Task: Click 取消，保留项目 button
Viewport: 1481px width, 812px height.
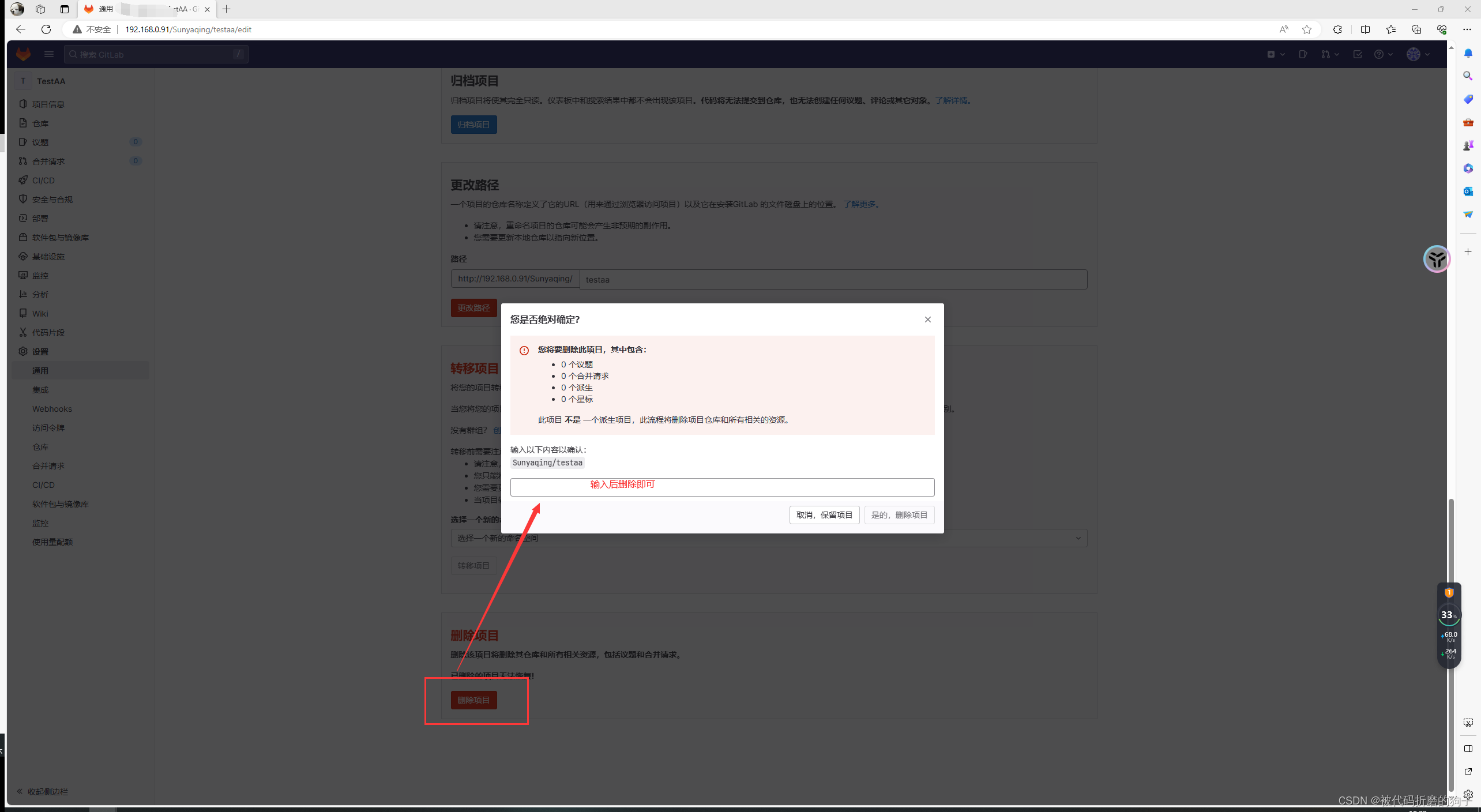Action: (x=824, y=514)
